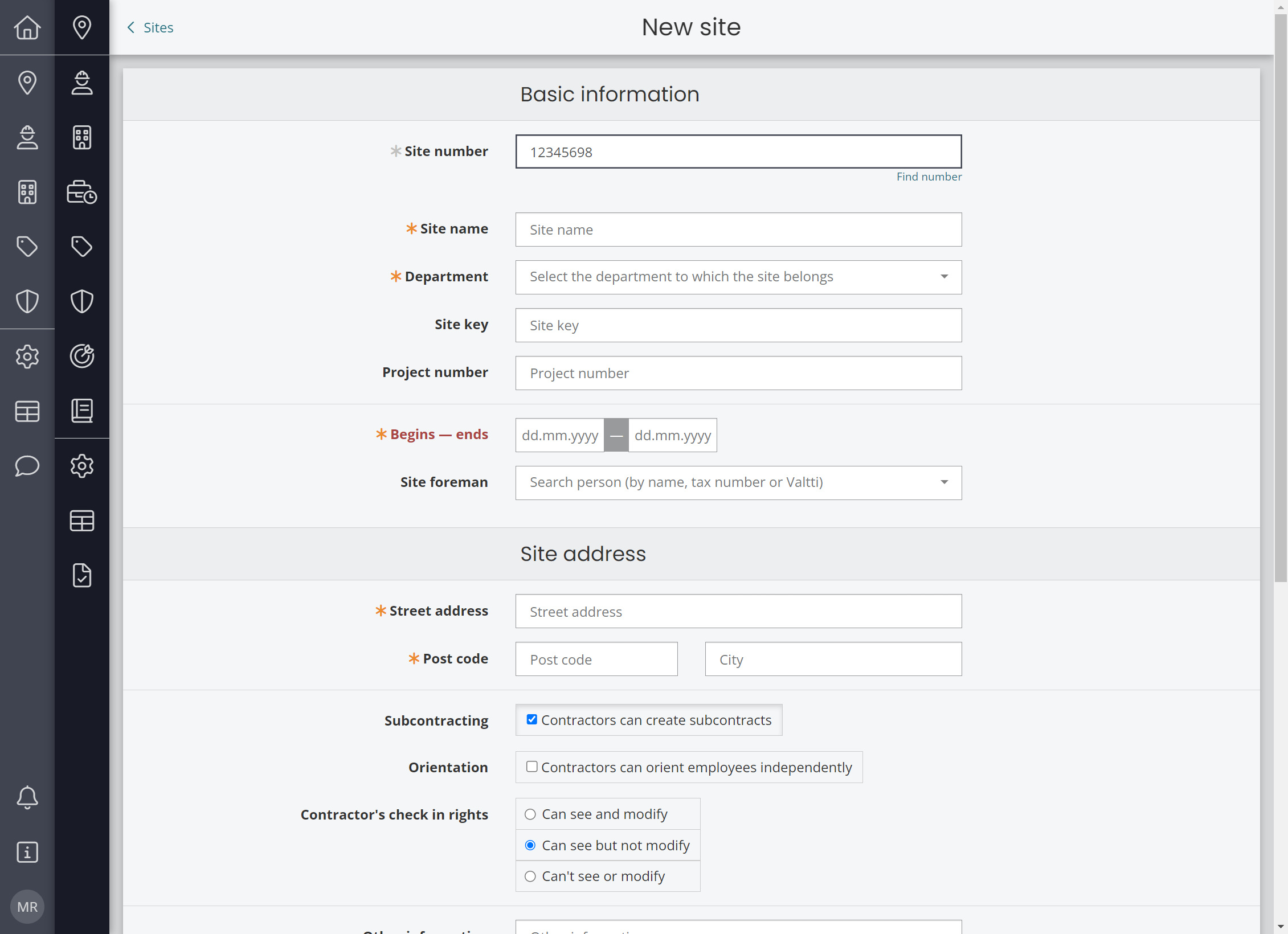Open the chat bubble icon in the sidebar
The width and height of the screenshot is (1288, 934).
pyautogui.click(x=27, y=466)
